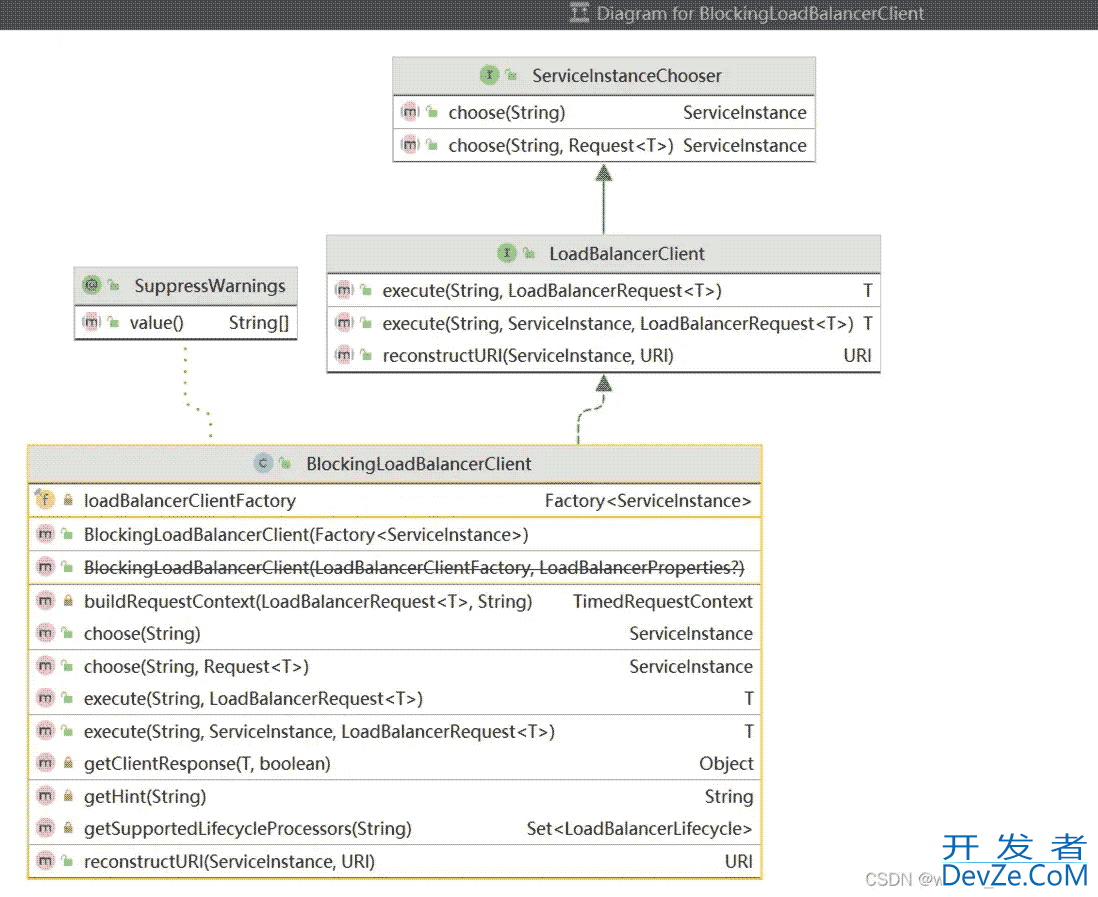Select value() in SuppressWarnings
This screenshot has width=1098, height=897.
point(186,323)
